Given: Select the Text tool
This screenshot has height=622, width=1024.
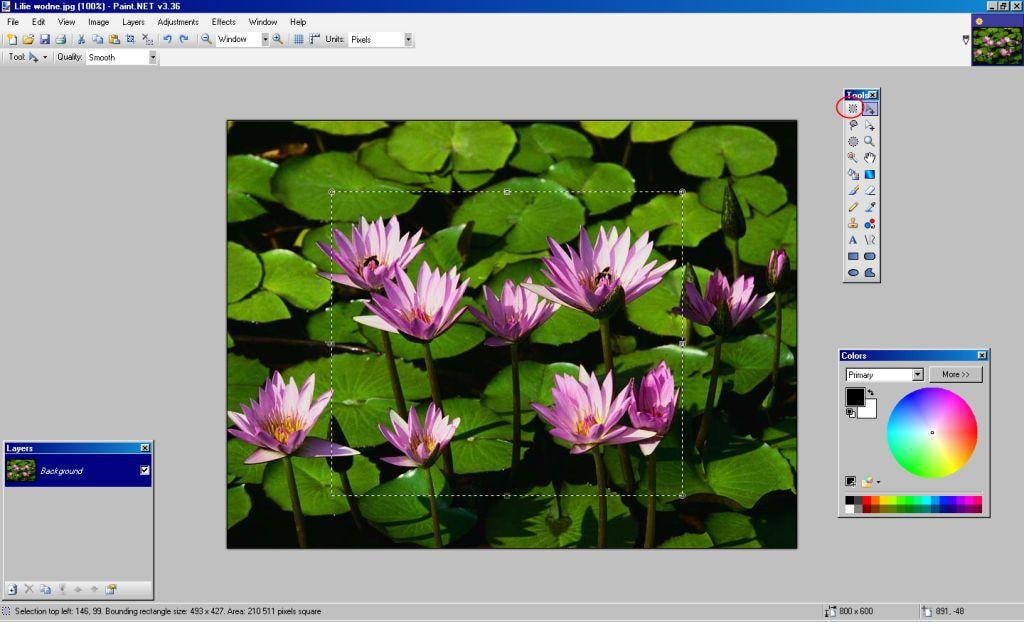Looking at the screenshot, I should [853, 240].
